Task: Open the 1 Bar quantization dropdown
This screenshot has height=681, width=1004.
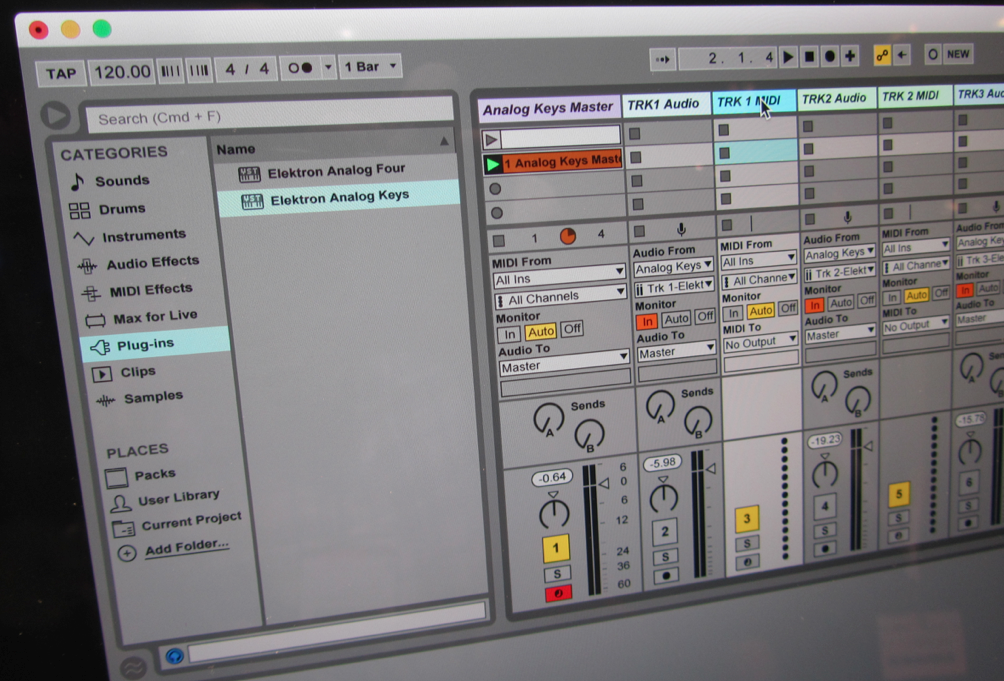Action: [x=370, y=67]
